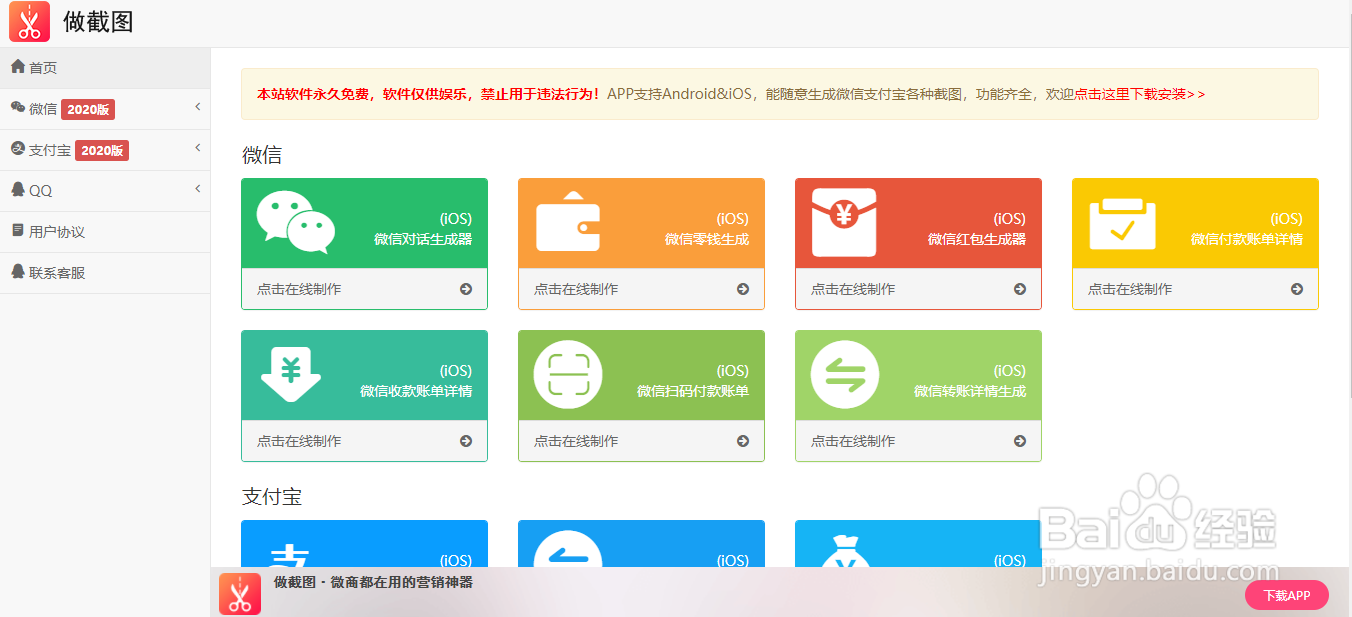Select the 微信收款账单详情 download icon

[289, 374]
